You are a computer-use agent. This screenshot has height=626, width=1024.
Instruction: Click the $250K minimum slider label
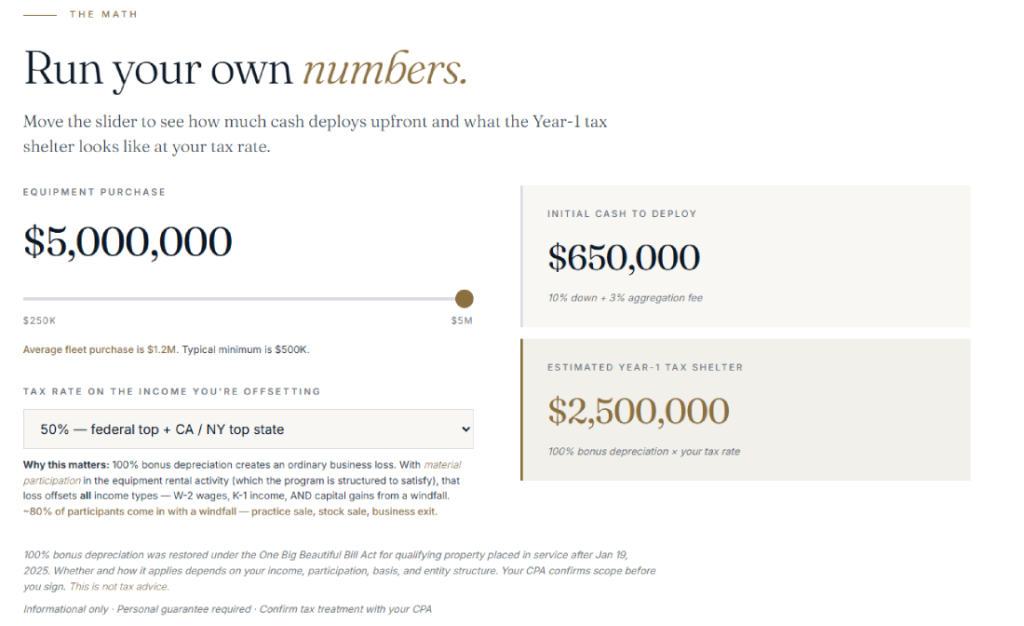tap(40, 321)
